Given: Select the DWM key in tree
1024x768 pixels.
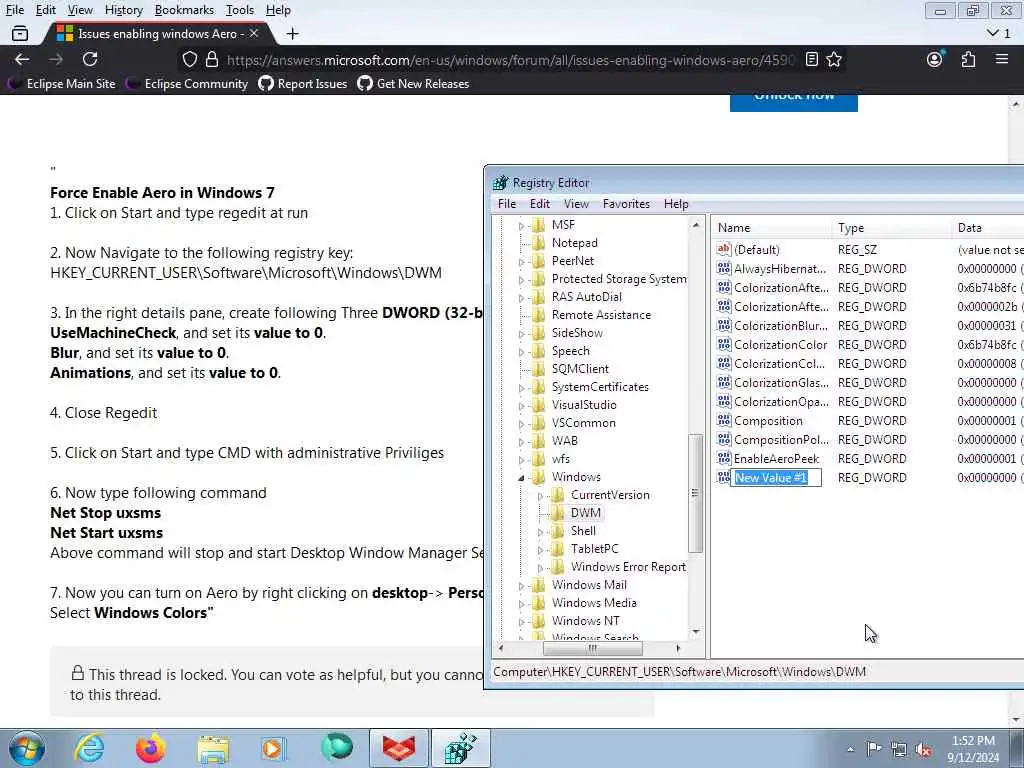Looking at the screenshot, I should [x=585, y=513].
